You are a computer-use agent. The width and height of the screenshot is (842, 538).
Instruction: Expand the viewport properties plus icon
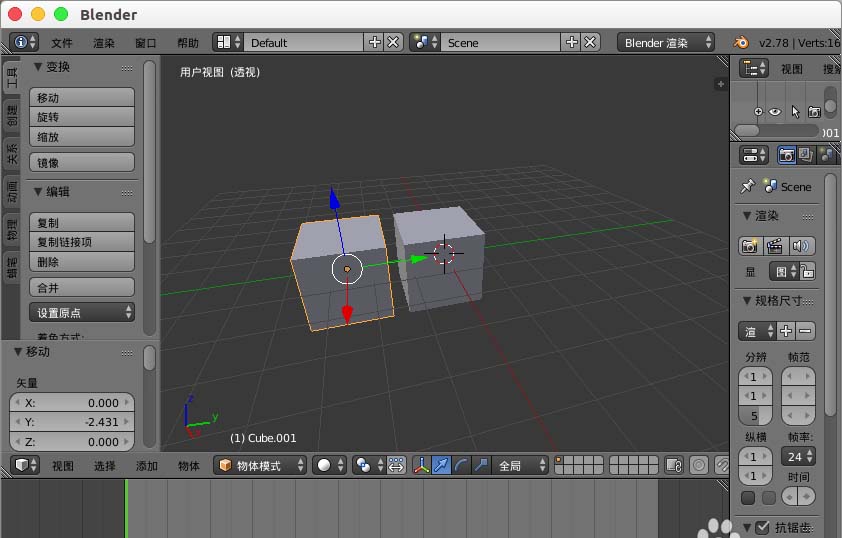pyautogui.click(x=721, y=84)
